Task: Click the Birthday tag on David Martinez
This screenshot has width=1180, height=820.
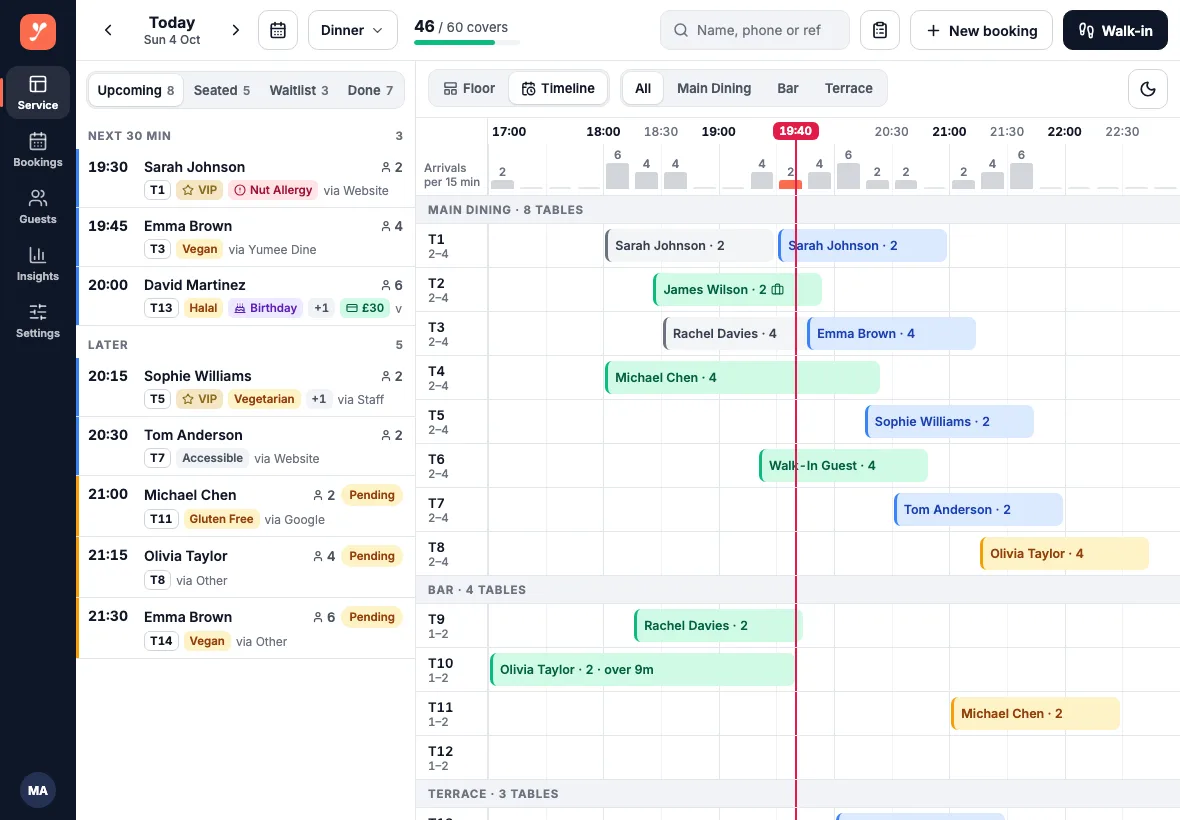Action: [266, 308]
